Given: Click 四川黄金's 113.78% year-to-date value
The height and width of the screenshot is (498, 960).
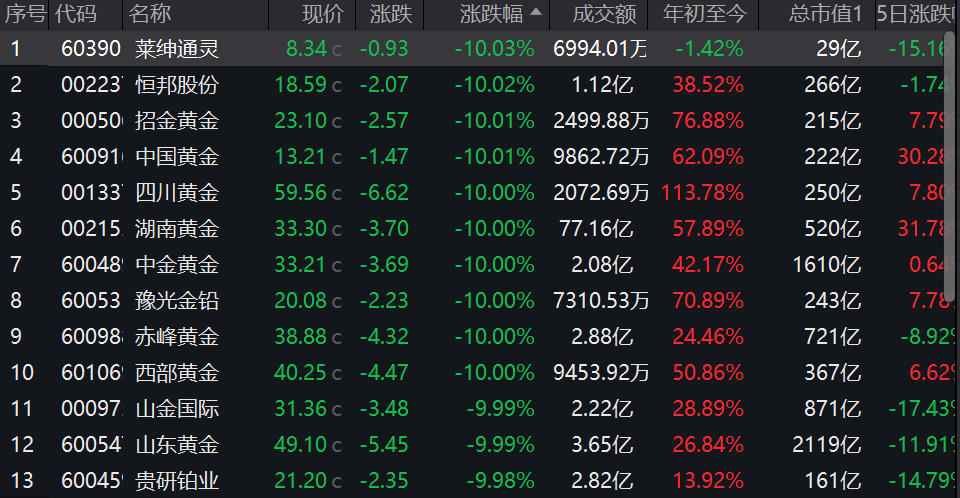Looking at the screenshot, I should tap(709, 193).
